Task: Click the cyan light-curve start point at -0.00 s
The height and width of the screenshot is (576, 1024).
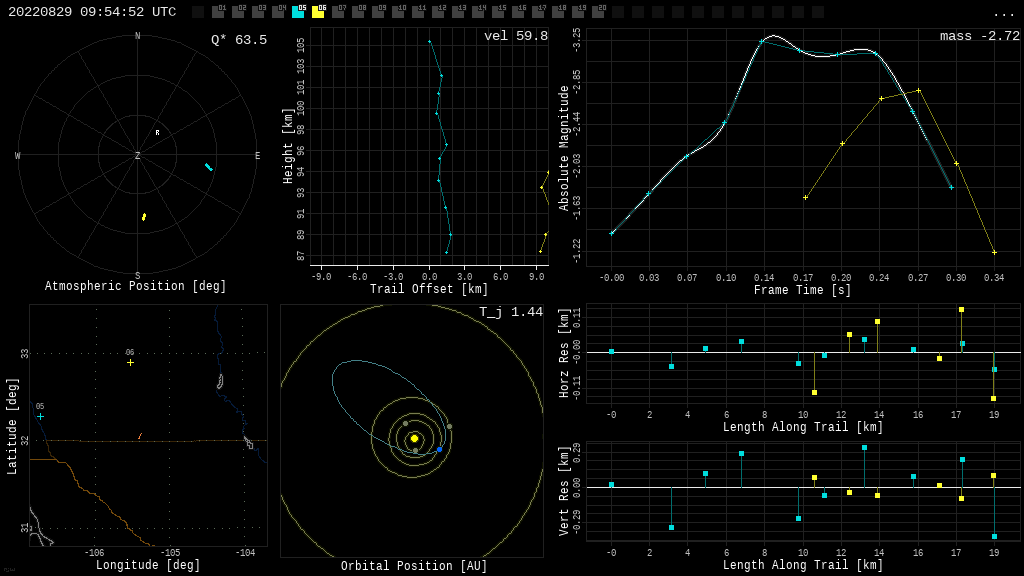Action: 612,233
